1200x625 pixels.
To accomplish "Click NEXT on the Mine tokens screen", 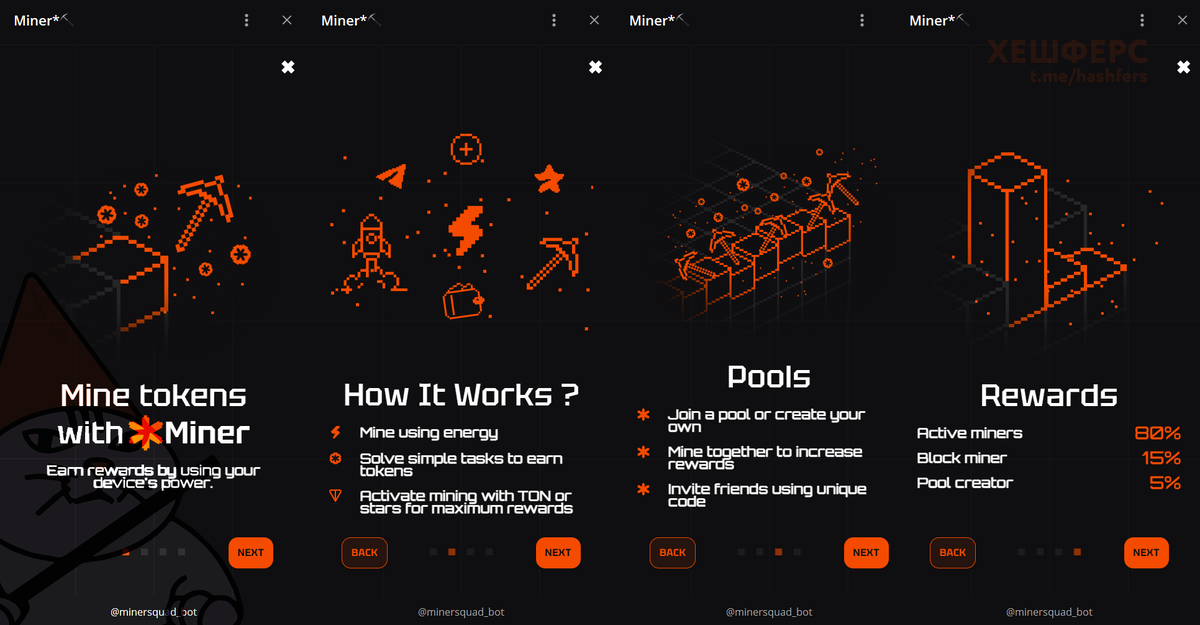I will pos(250,552).
